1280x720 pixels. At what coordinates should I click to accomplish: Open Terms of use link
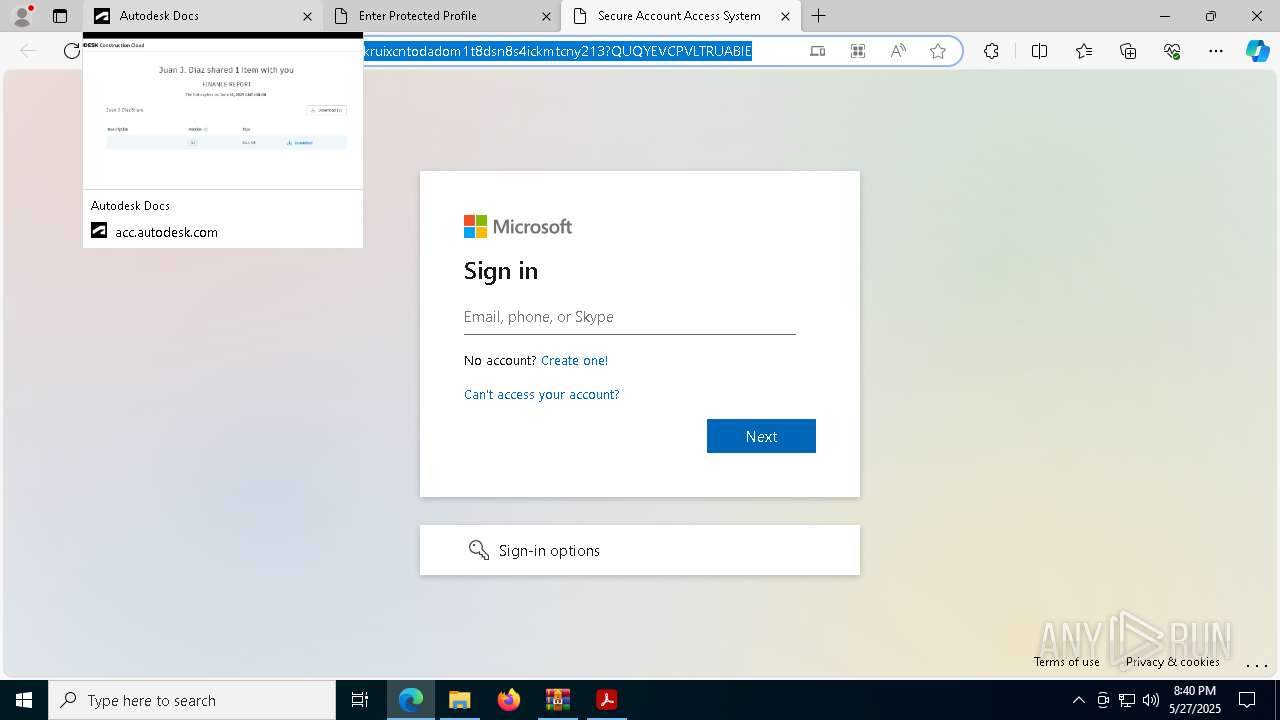1067,662
